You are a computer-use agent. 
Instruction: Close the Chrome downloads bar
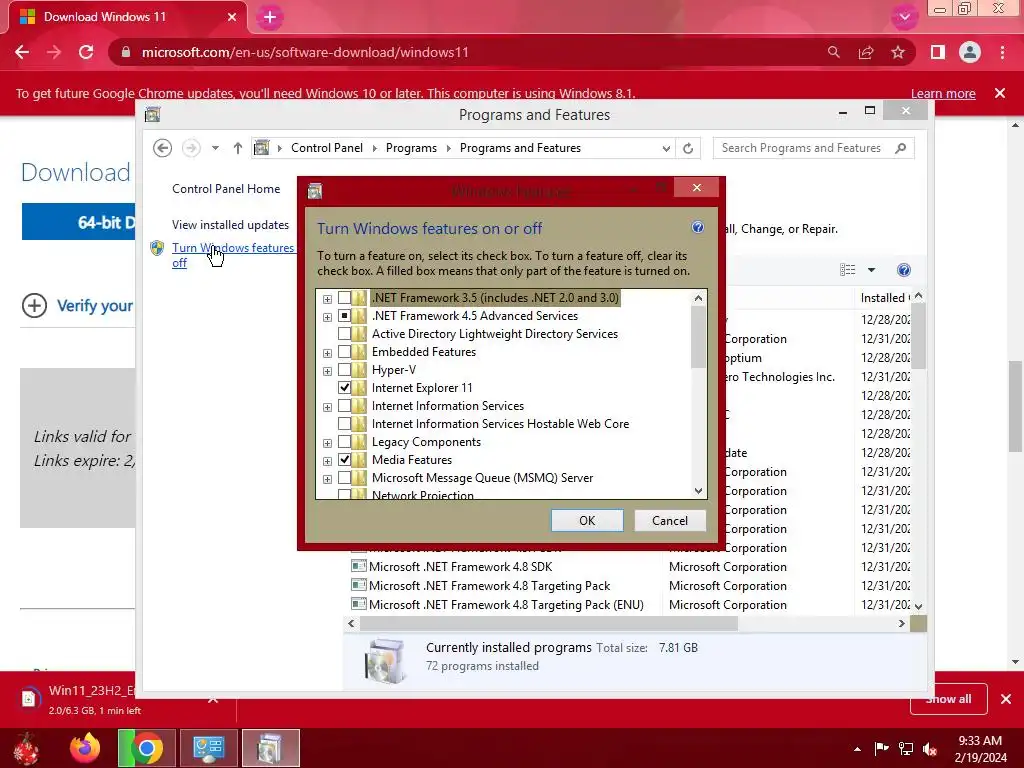(1006, 699)
